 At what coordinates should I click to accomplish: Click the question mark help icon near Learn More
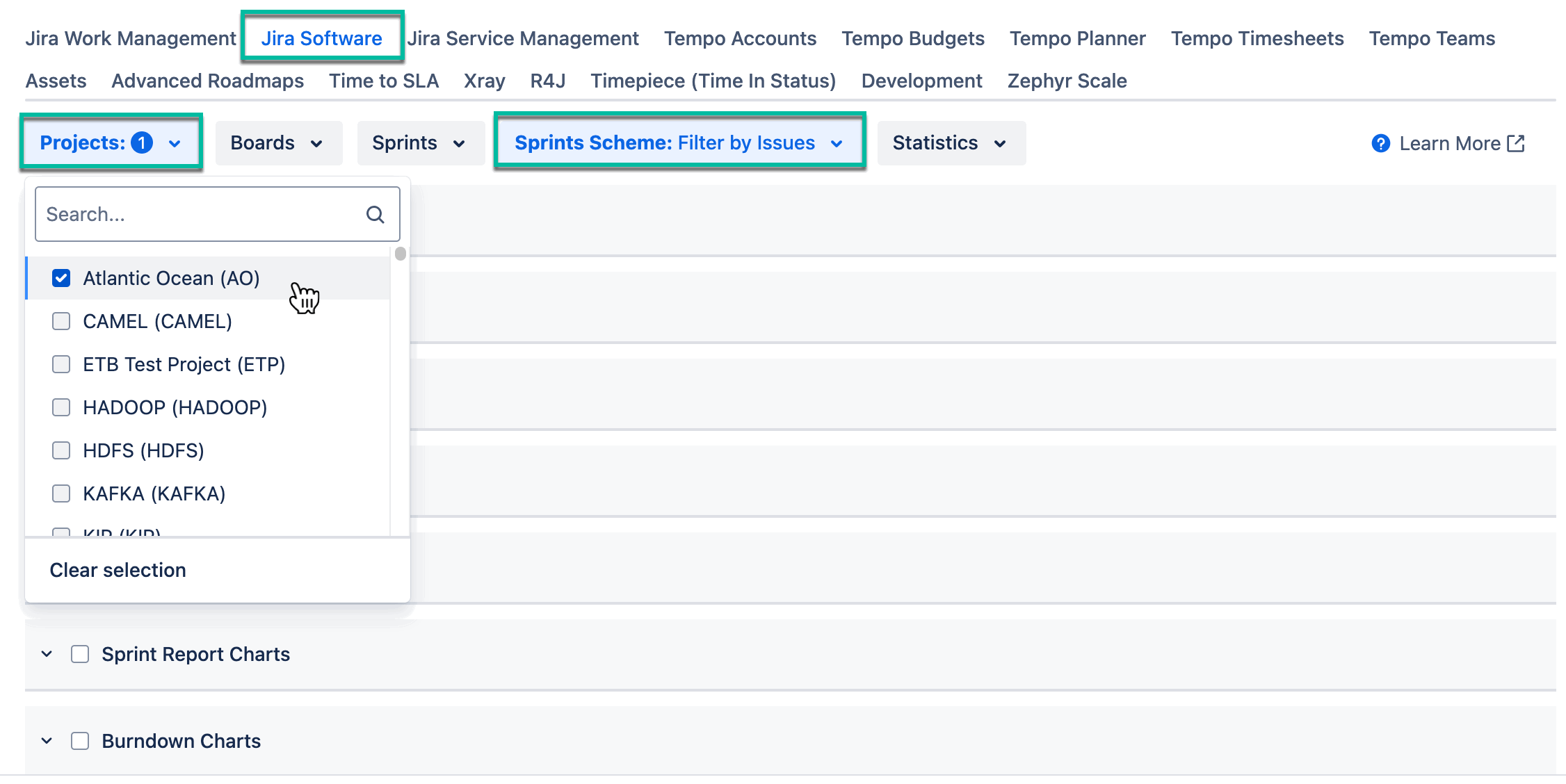tap(1380, 143)
